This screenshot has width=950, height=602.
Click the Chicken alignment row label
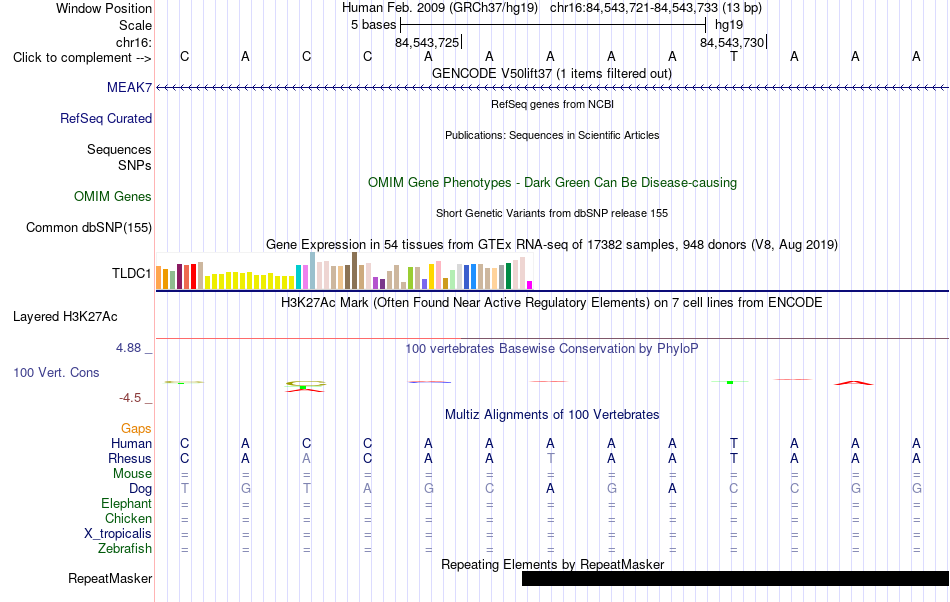(x=128, y=518)
